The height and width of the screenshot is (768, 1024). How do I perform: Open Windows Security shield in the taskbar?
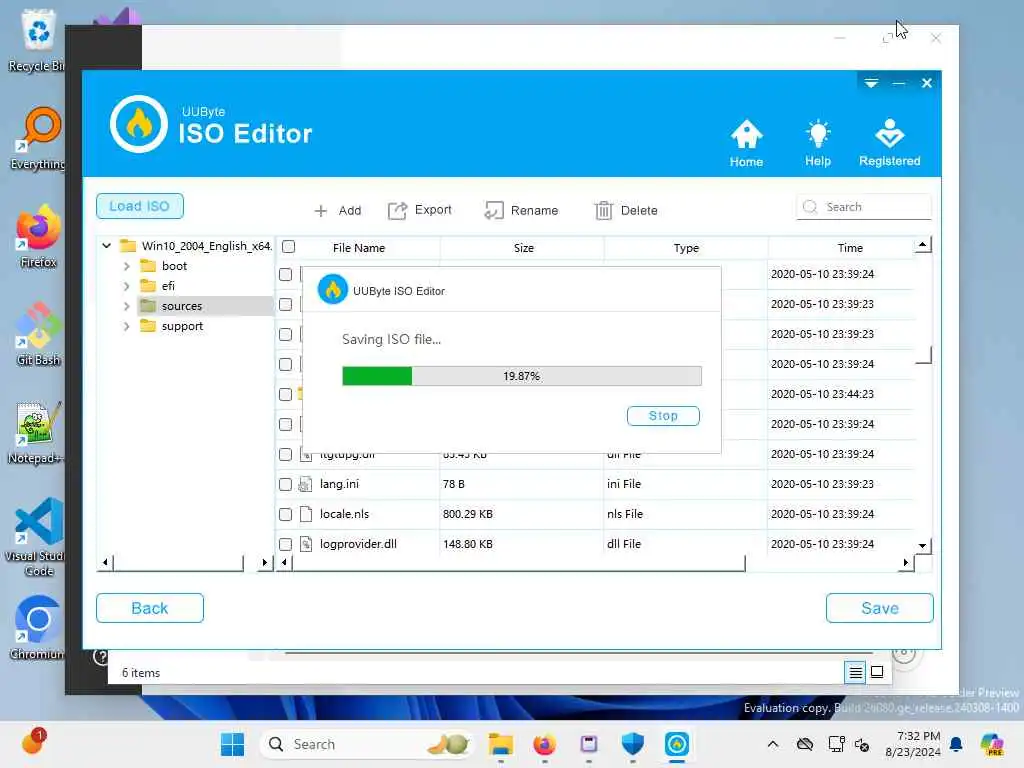(632, 744)
